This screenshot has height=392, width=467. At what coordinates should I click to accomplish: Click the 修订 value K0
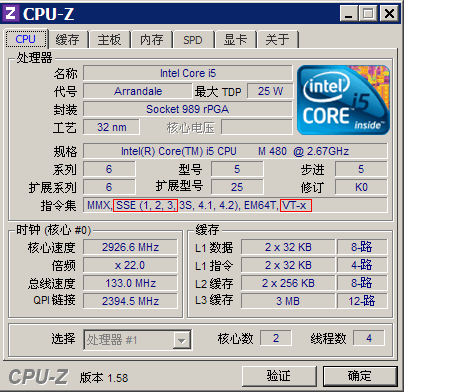pos(361,187)
